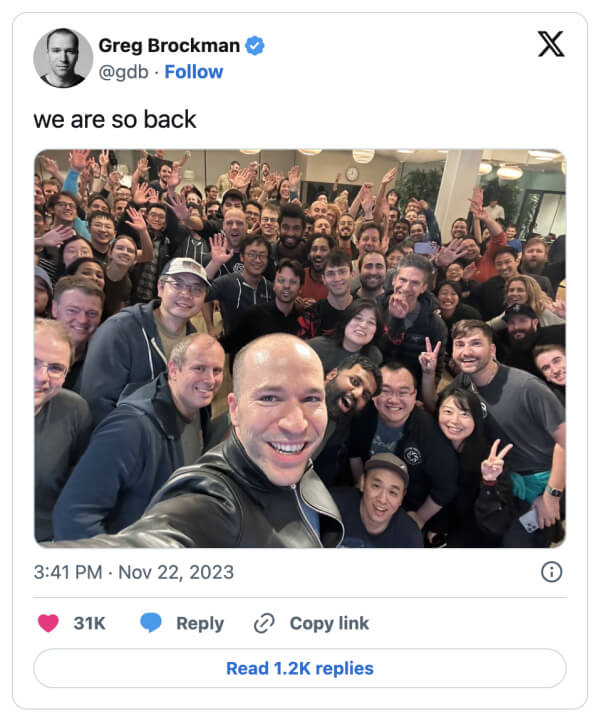Click the Reply text label
Viewport: 600px width, 719px height.
point(200,624)
